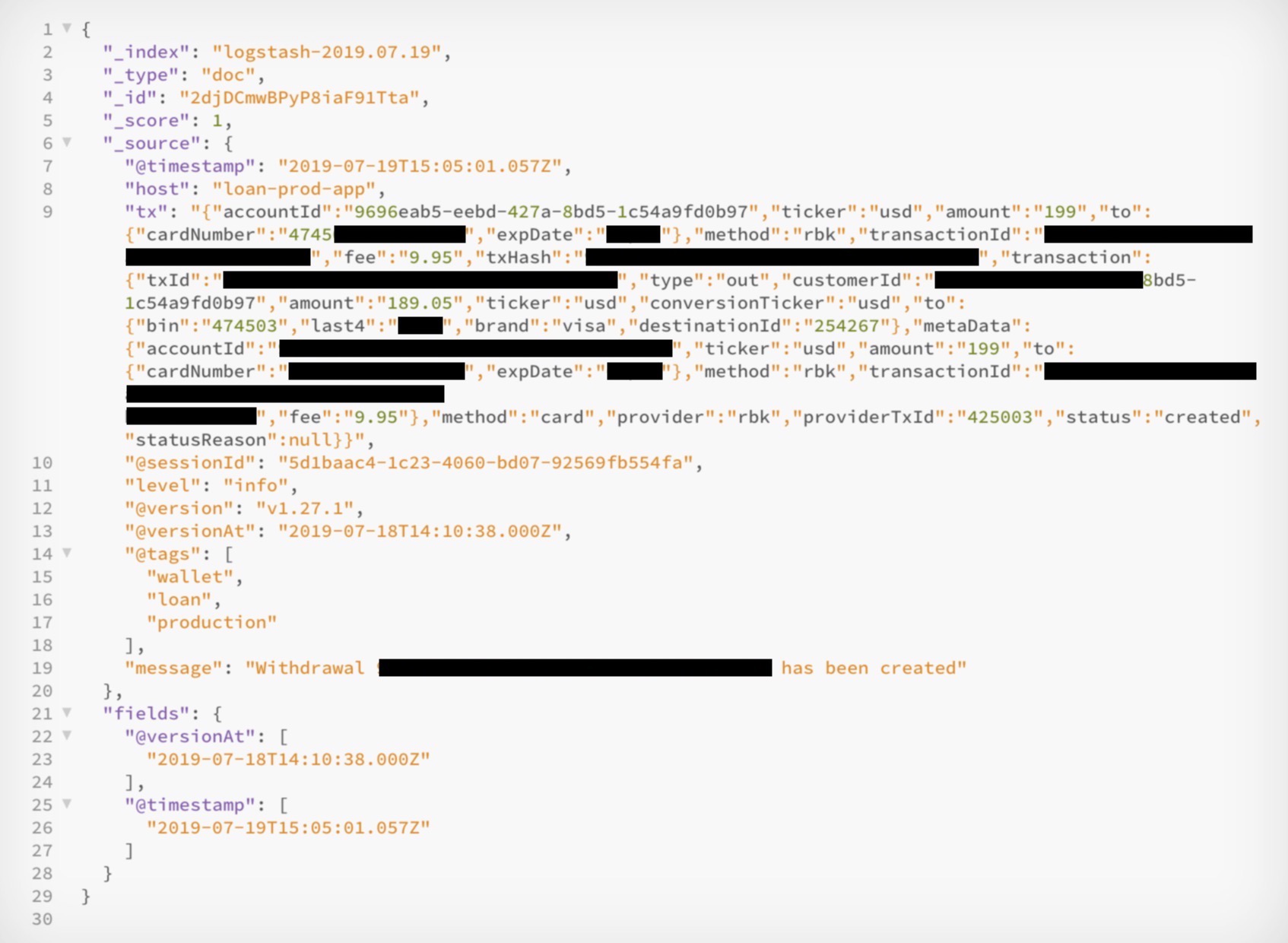Click the host value loan-prod-app

(x=293, y=189)
